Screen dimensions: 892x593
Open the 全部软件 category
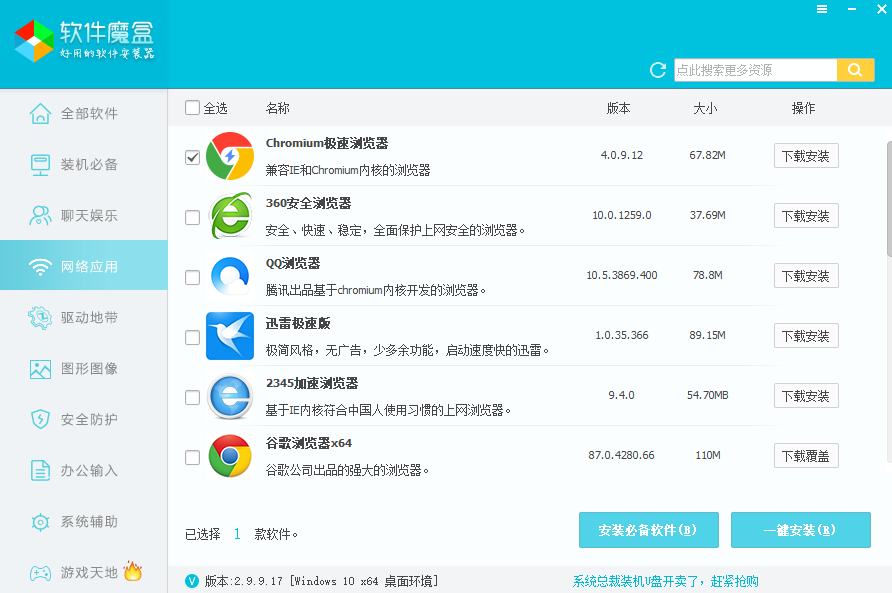pyautogui.click(x=84, y=113)
